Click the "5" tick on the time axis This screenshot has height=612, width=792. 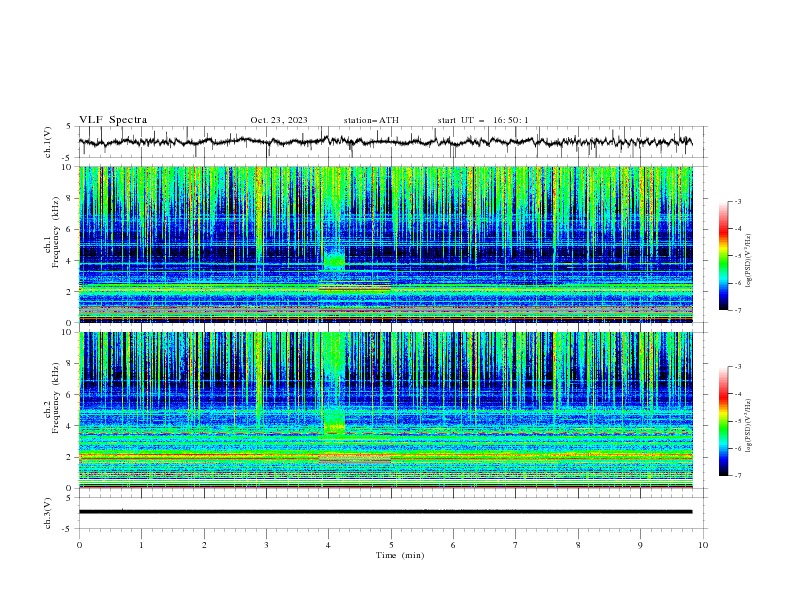(x=391, y=545)
